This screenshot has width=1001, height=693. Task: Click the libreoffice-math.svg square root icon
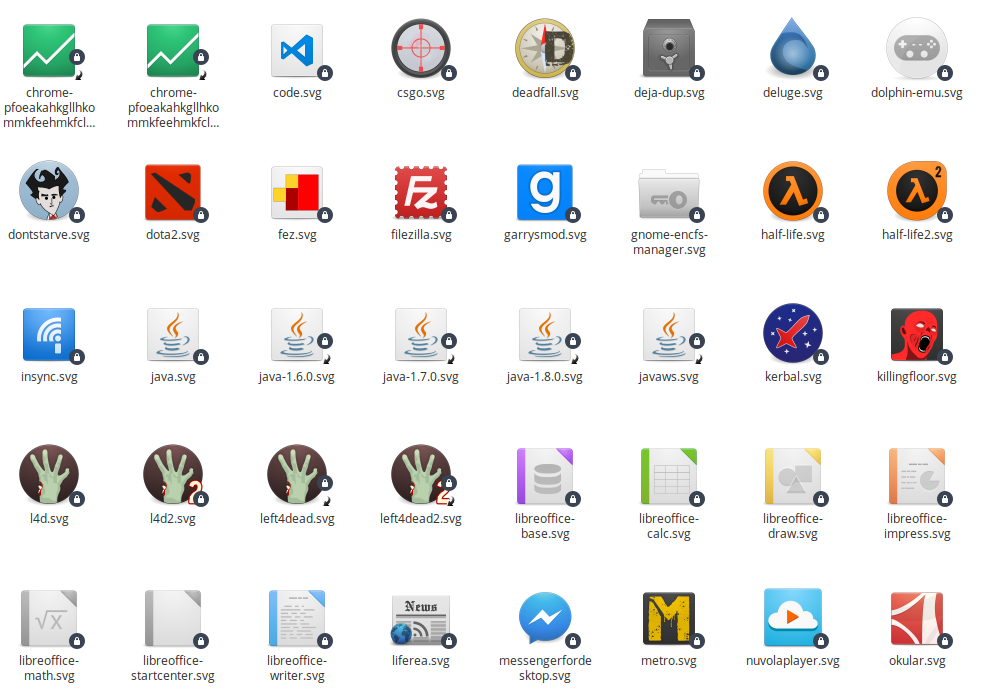coord(49,618)
